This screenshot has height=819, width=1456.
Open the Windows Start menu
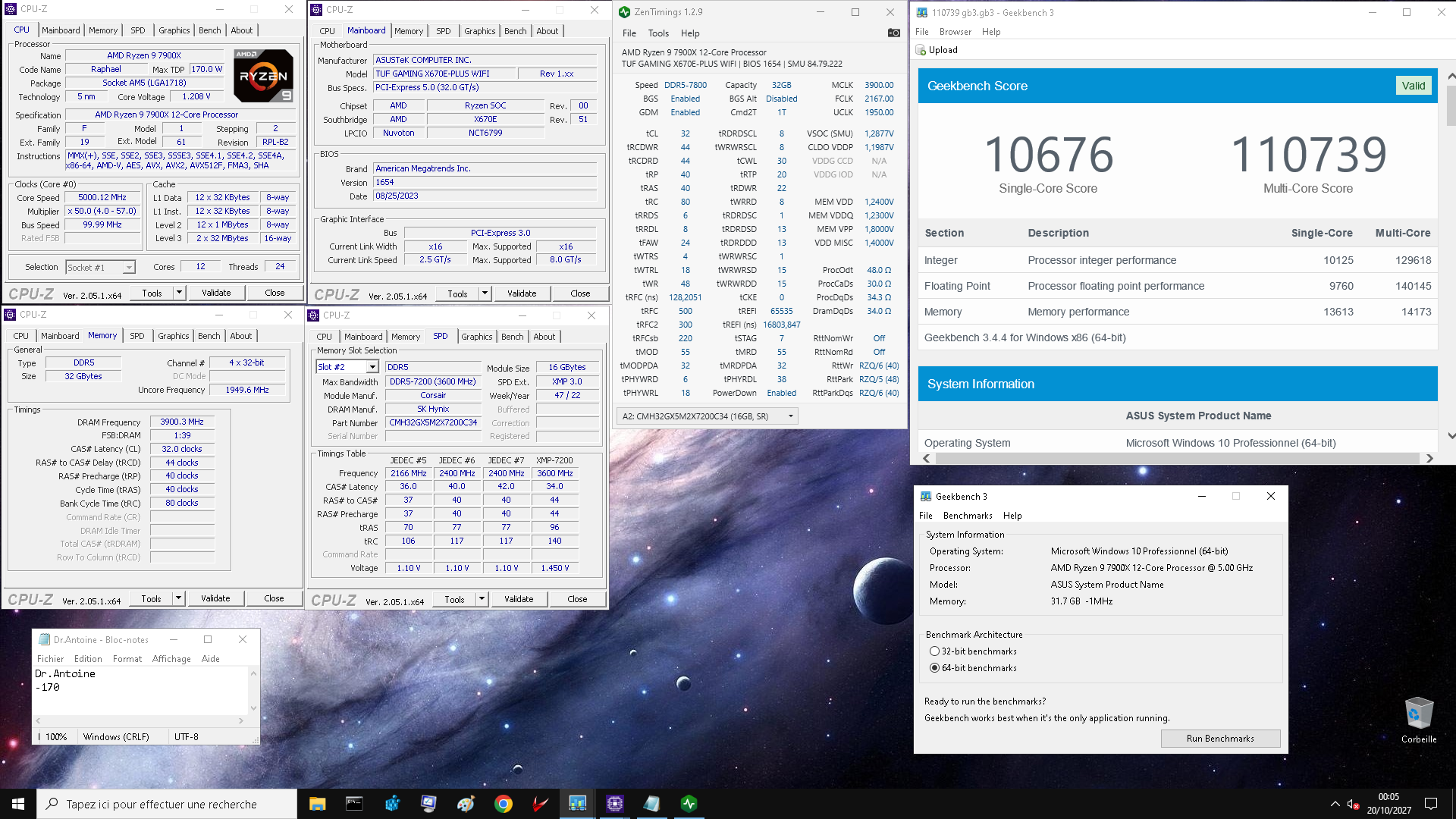coord(18,804)
